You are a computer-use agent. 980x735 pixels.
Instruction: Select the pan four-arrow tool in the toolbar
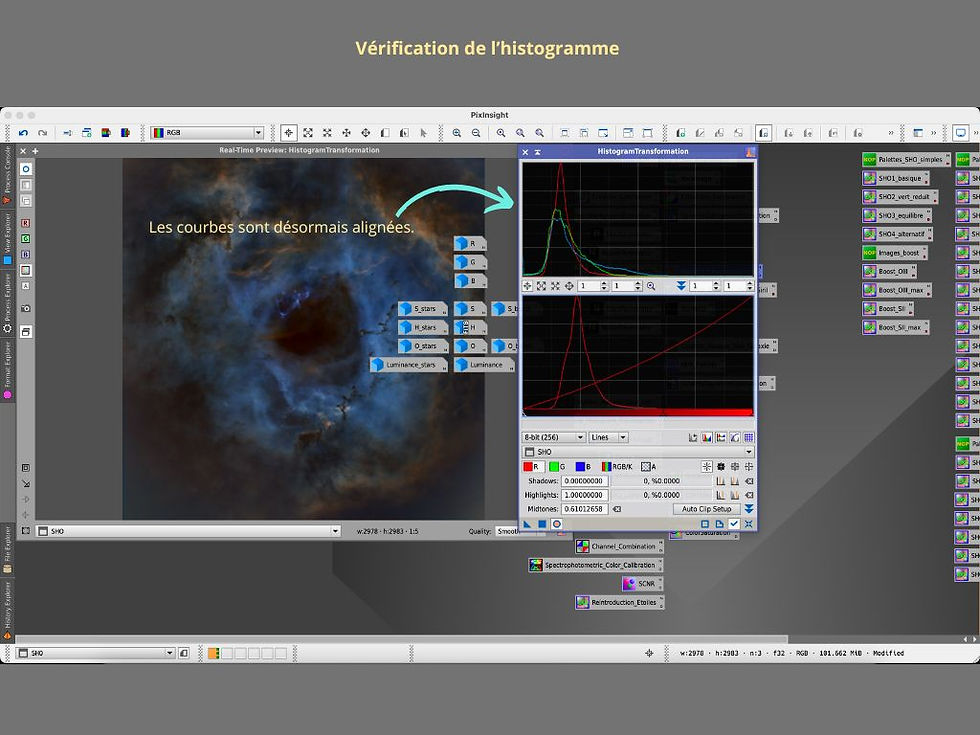(346, 132)
